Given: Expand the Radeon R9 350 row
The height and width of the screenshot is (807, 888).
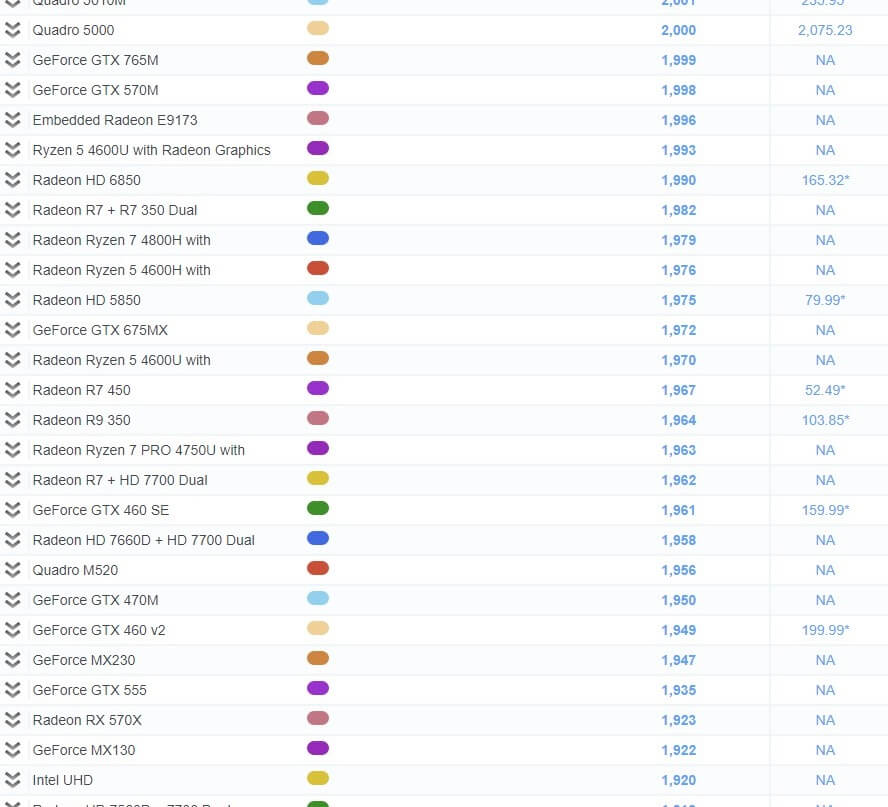Looking at the screenshot, I should point(12,420).
